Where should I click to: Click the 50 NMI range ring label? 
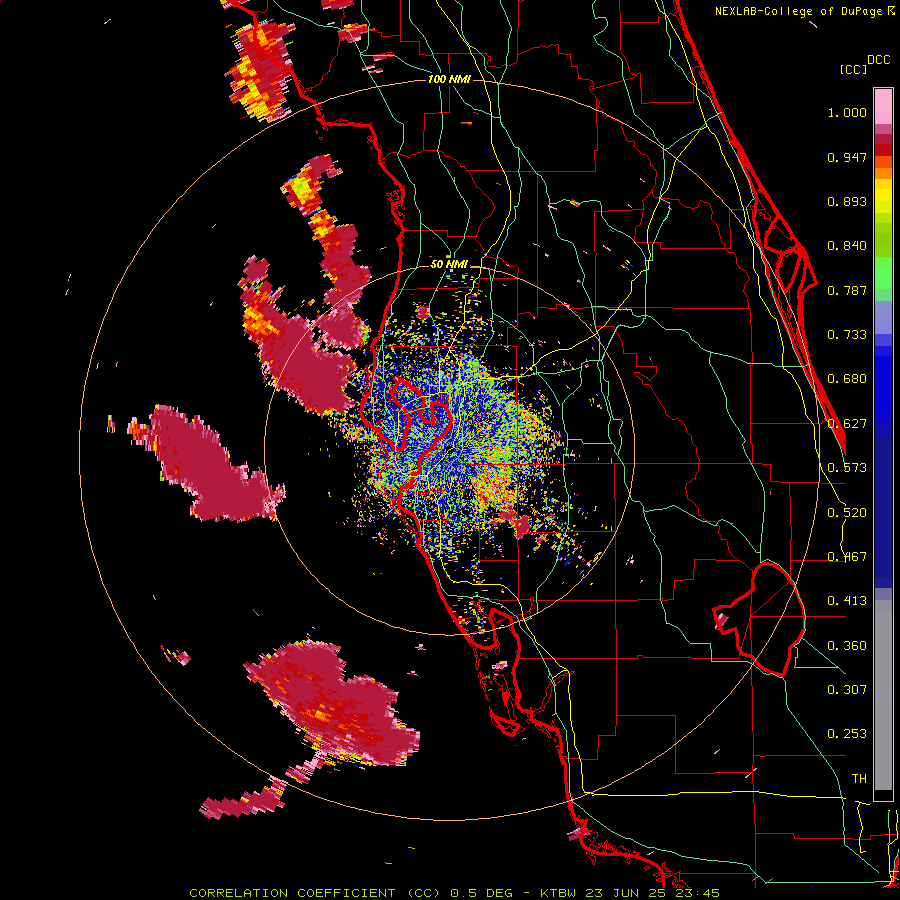[449, 264]
